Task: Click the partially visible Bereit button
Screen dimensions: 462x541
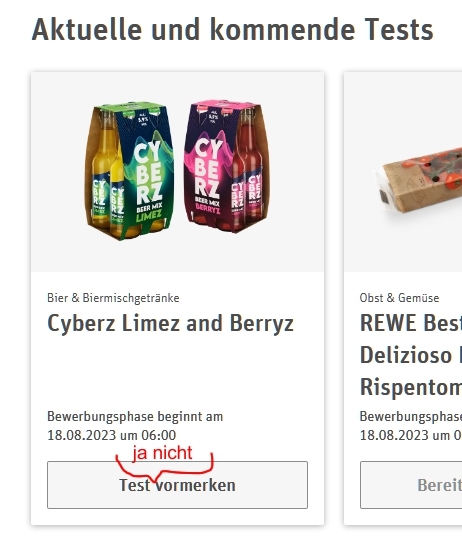Action: pyautogui.click(x=411, y=485)
